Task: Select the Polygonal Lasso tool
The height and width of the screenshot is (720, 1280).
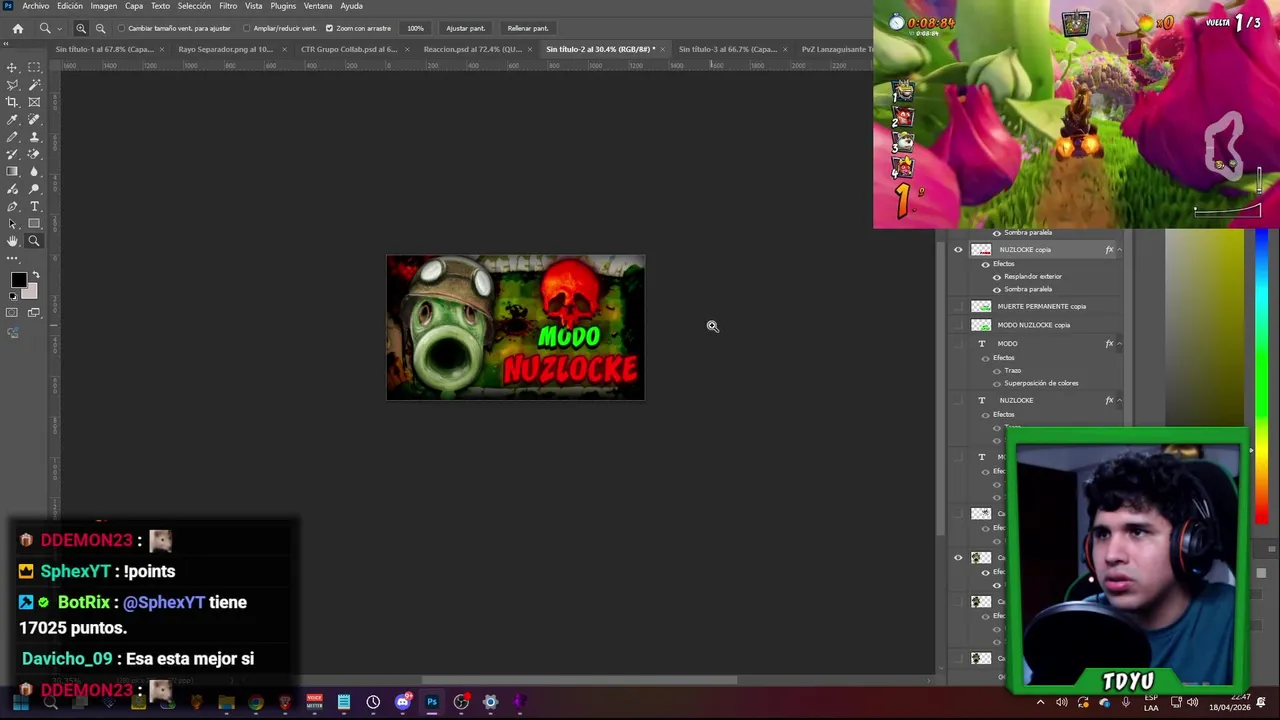Action: tap(12, 85)
